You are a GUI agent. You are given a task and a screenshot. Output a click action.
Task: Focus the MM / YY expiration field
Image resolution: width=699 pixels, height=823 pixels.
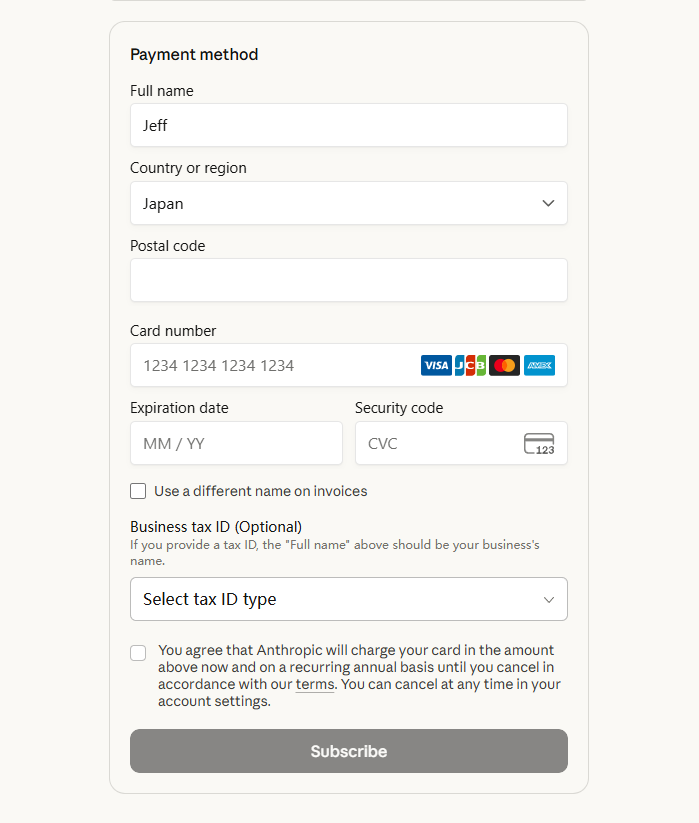[236, 443]
